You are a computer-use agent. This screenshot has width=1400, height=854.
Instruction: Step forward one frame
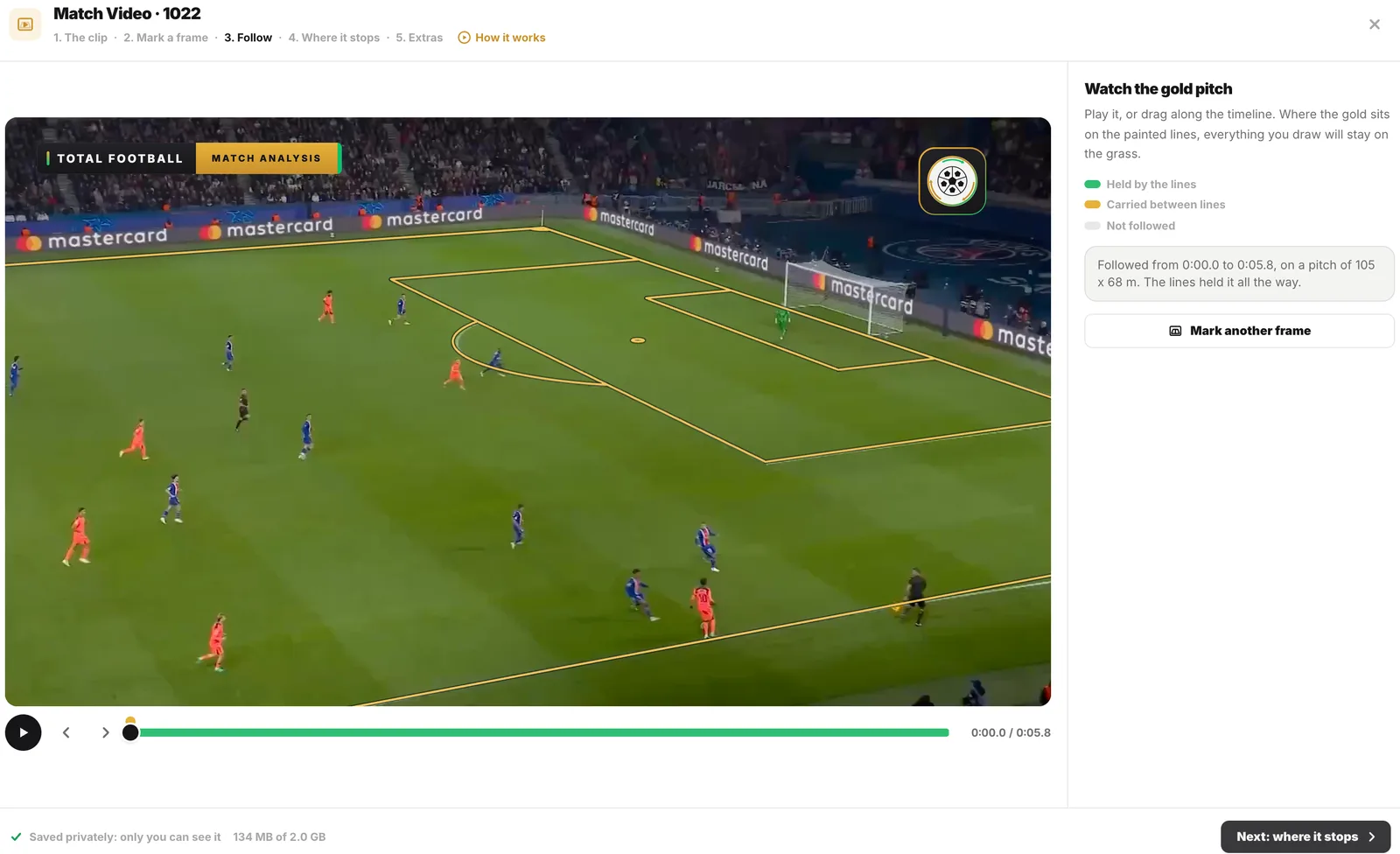coord(105,732)
